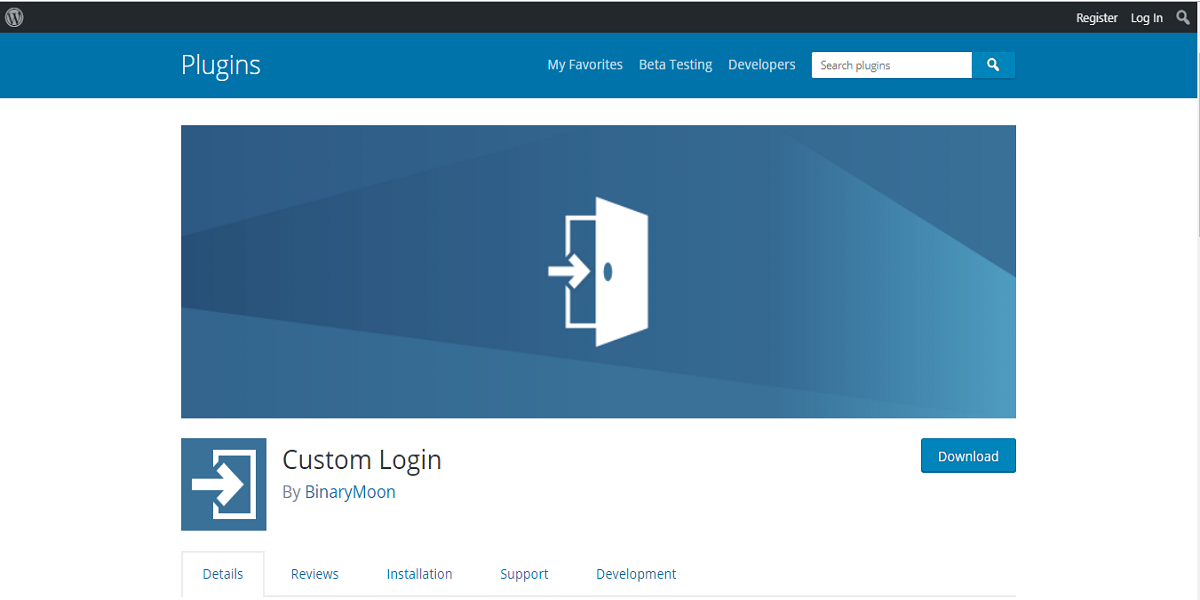Download the Custom Login plugin

[x=968, y=456]
